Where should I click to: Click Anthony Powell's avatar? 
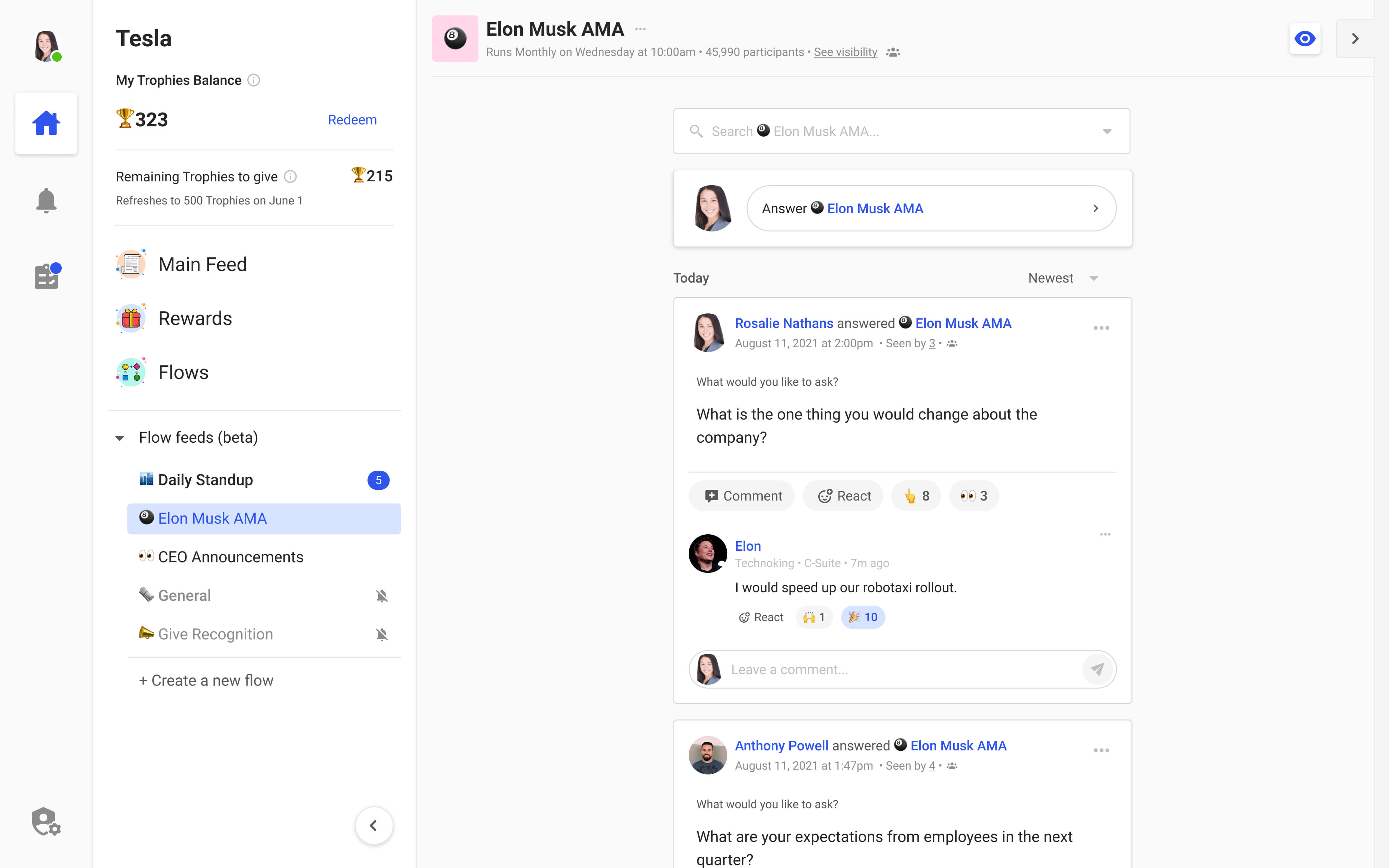(x=708, y=755)
